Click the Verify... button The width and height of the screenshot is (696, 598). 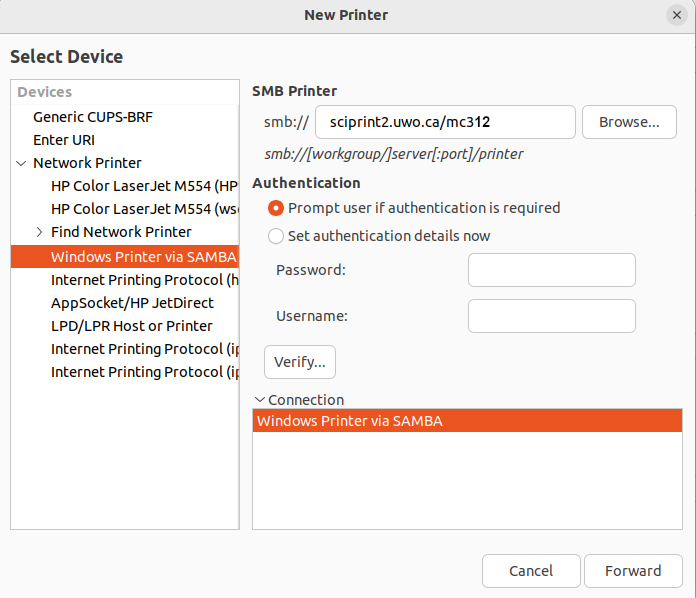300,362
